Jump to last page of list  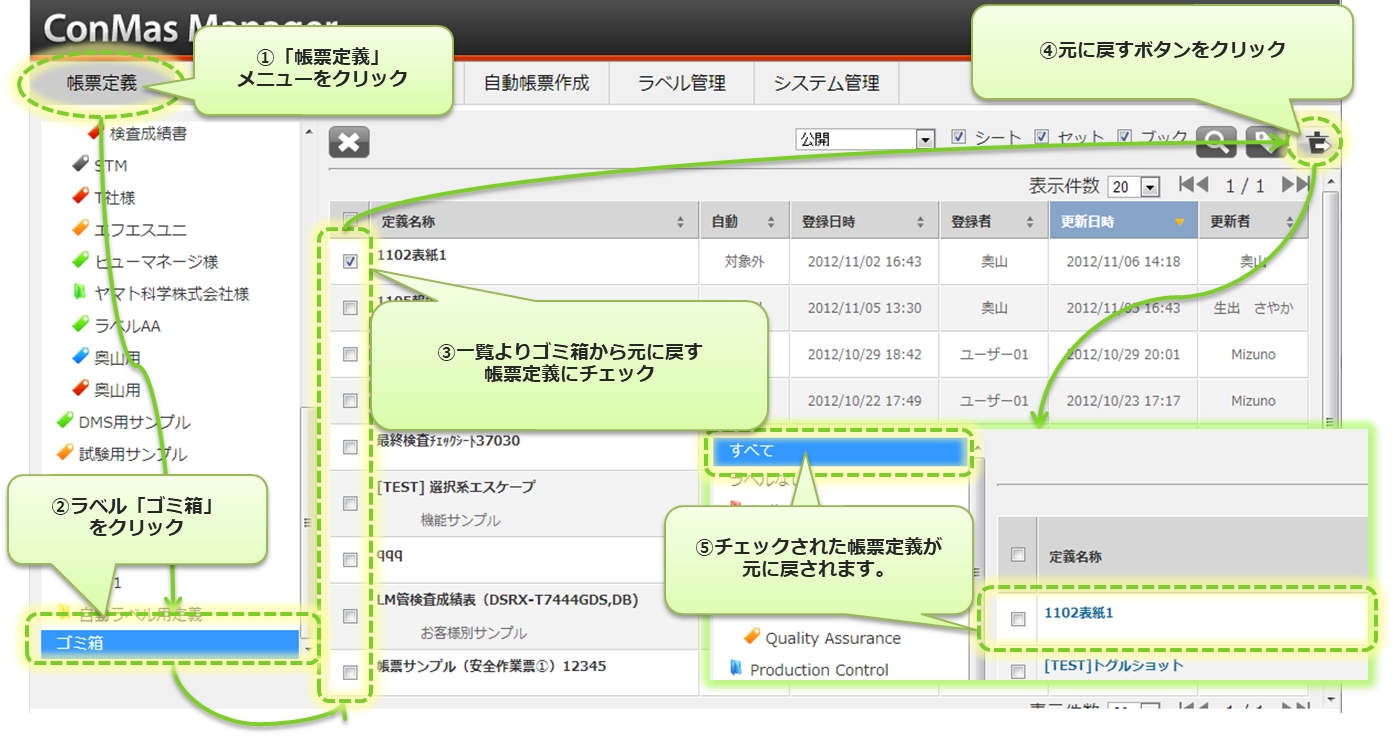[1296, 185]
